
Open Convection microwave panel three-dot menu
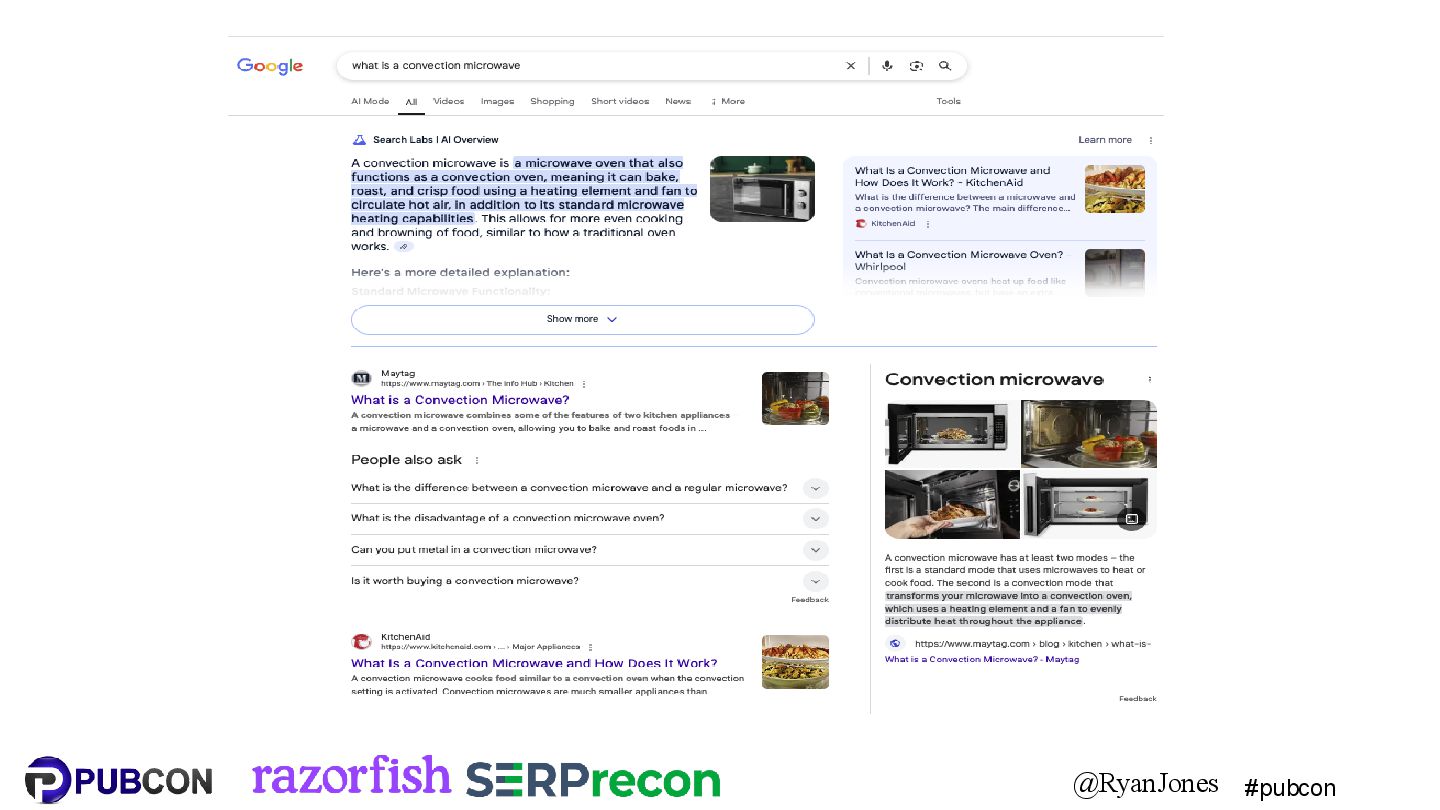pyautogui.click(x=1150, y=379)
